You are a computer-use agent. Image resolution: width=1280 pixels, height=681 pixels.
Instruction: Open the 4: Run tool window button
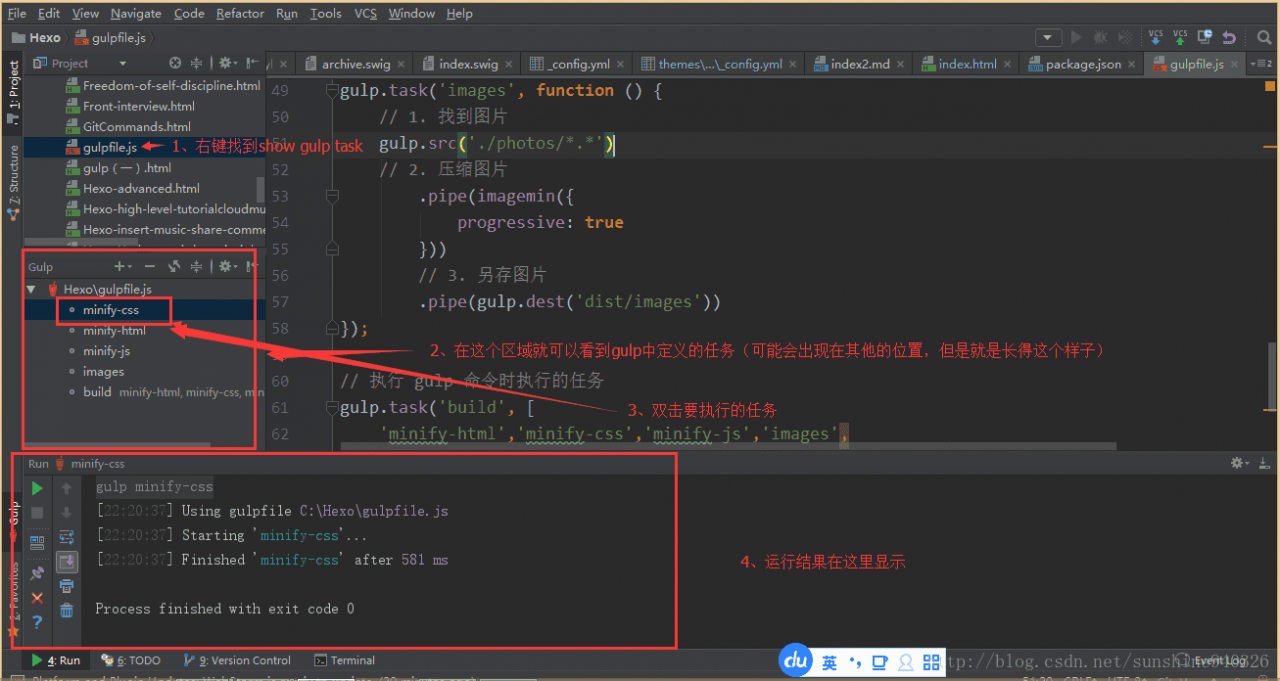pos(56,660)
